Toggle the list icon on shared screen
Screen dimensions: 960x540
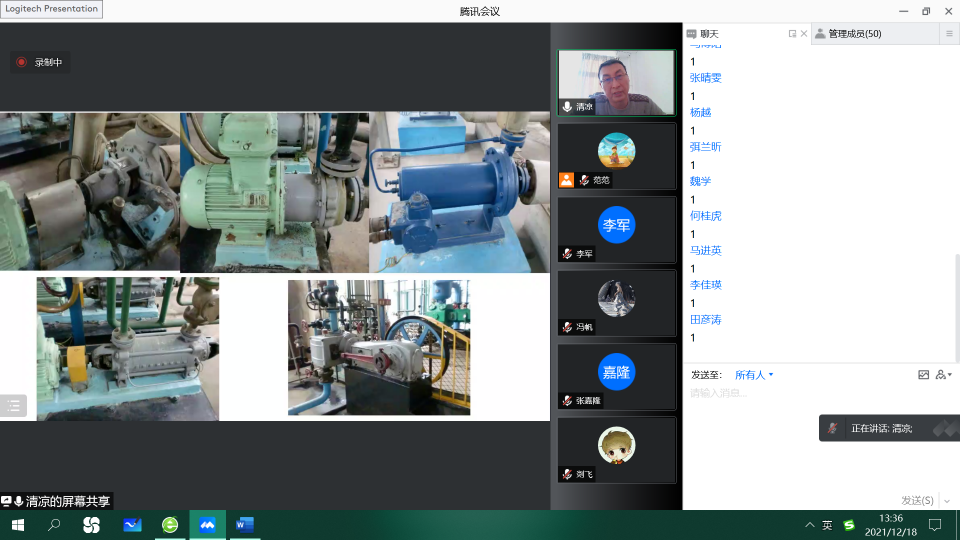[x=13, y=405]
